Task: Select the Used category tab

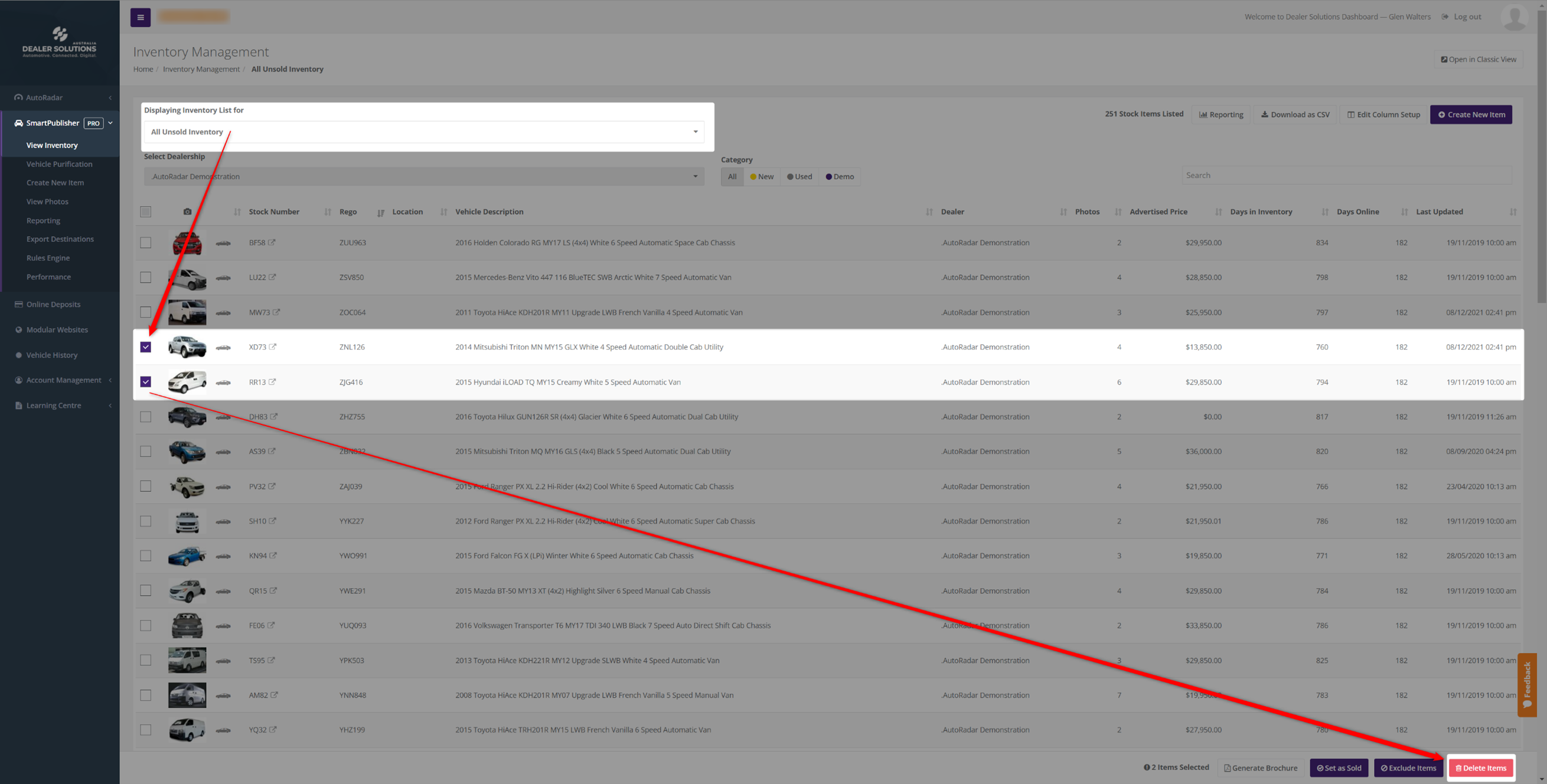Action: [x=799, y=177]
